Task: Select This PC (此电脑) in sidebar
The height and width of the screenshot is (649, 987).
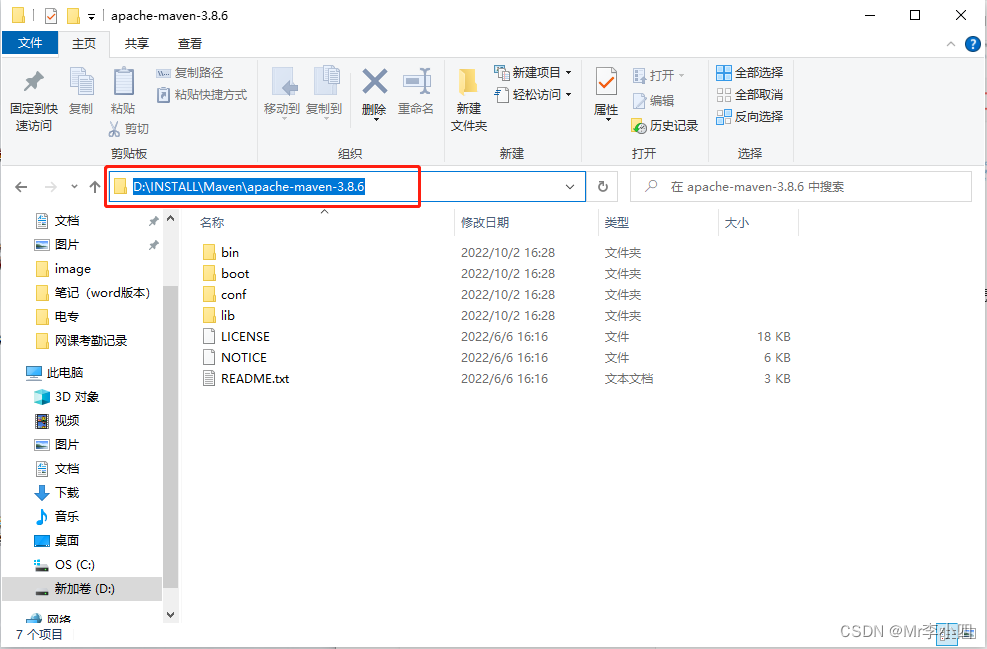Action: click(55, 373)
